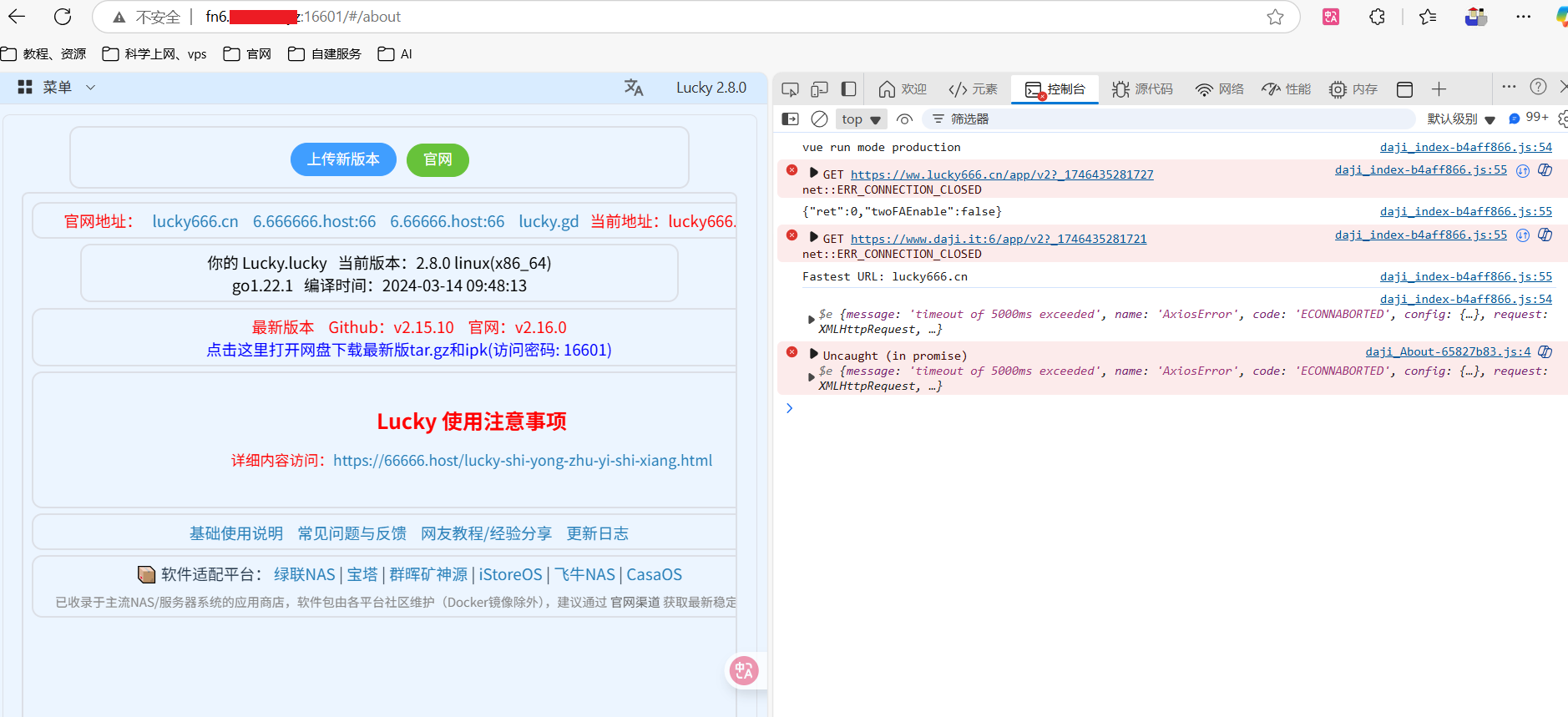Screen dimensions: 1568x717
Task: Open the CasaOS platform link
Action: click(x=655, y=574)
